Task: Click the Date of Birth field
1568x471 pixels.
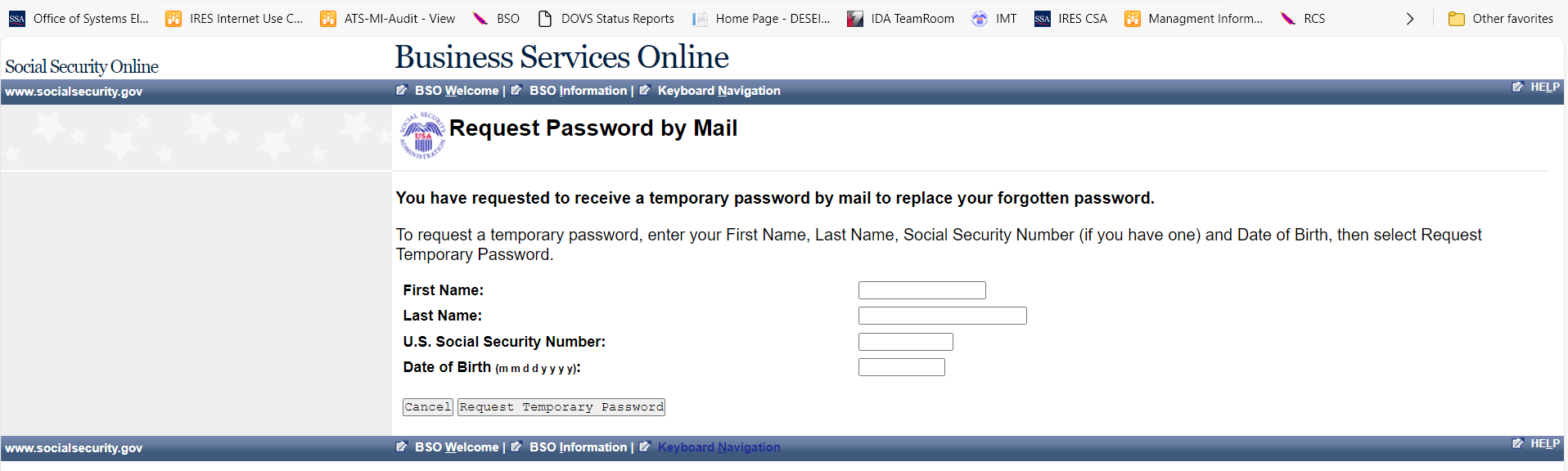Action: click(x=901, y=367)
